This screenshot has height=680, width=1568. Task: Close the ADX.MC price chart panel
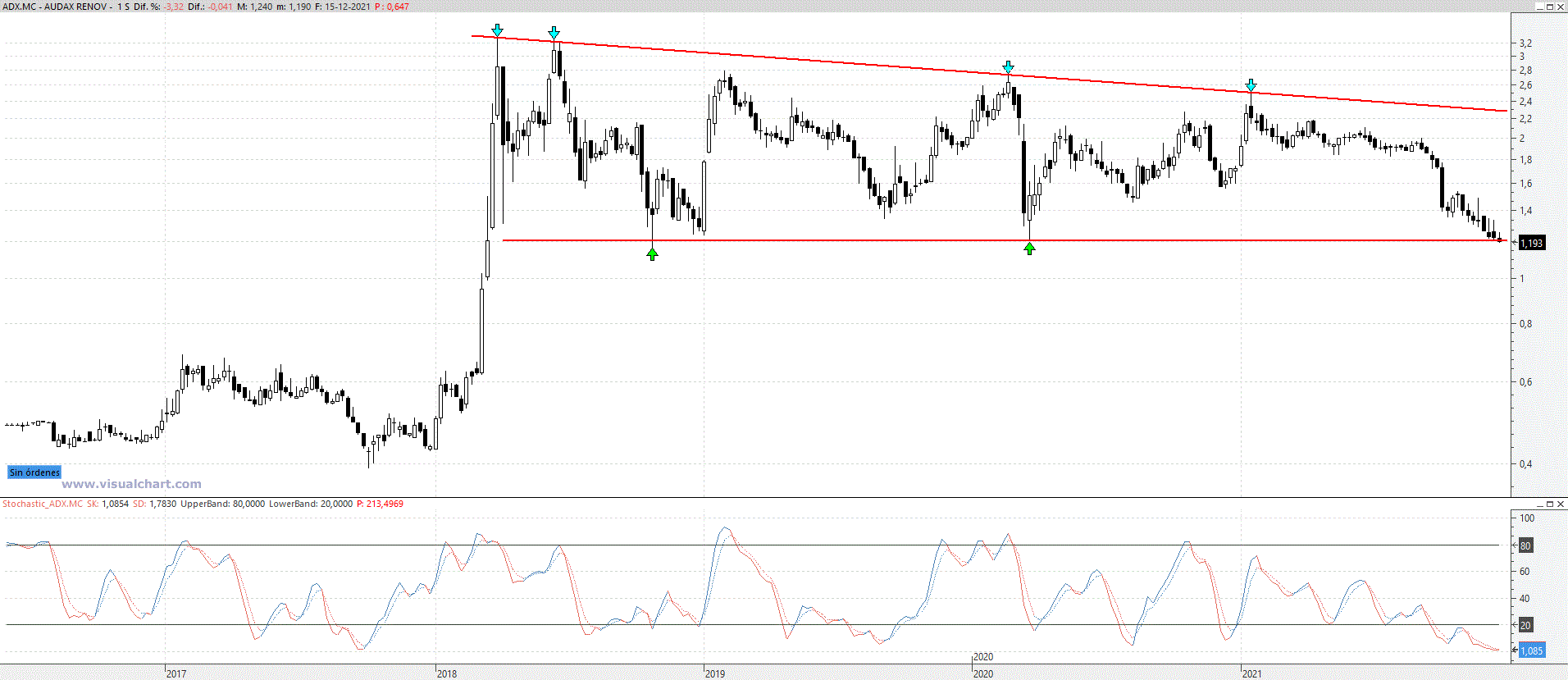click(x=1561, y=7)
